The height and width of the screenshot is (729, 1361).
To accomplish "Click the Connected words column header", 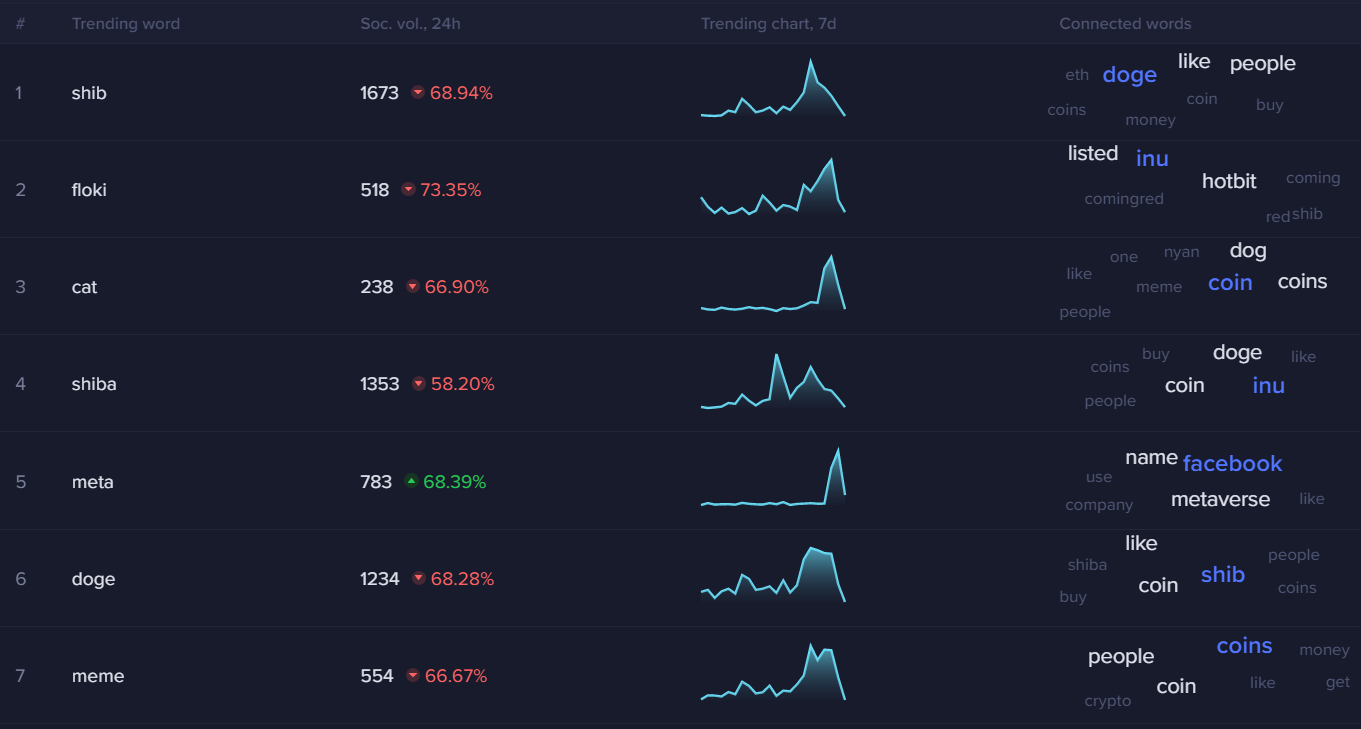I will (1125, 23).
